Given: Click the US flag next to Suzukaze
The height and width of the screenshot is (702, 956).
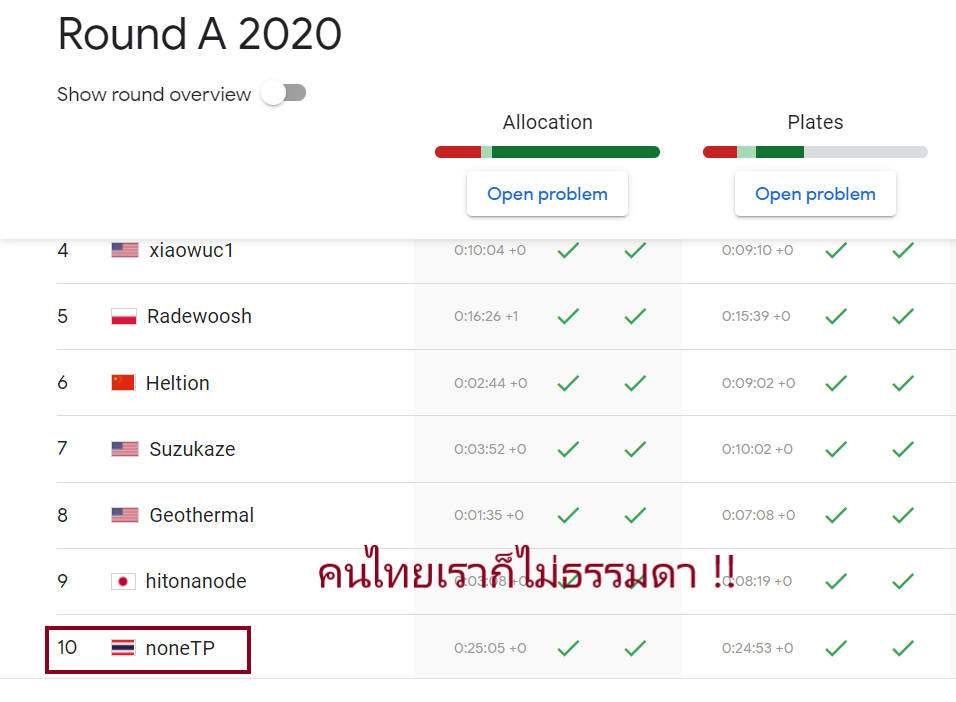Looking at the screenshot, I should point(125,449).
